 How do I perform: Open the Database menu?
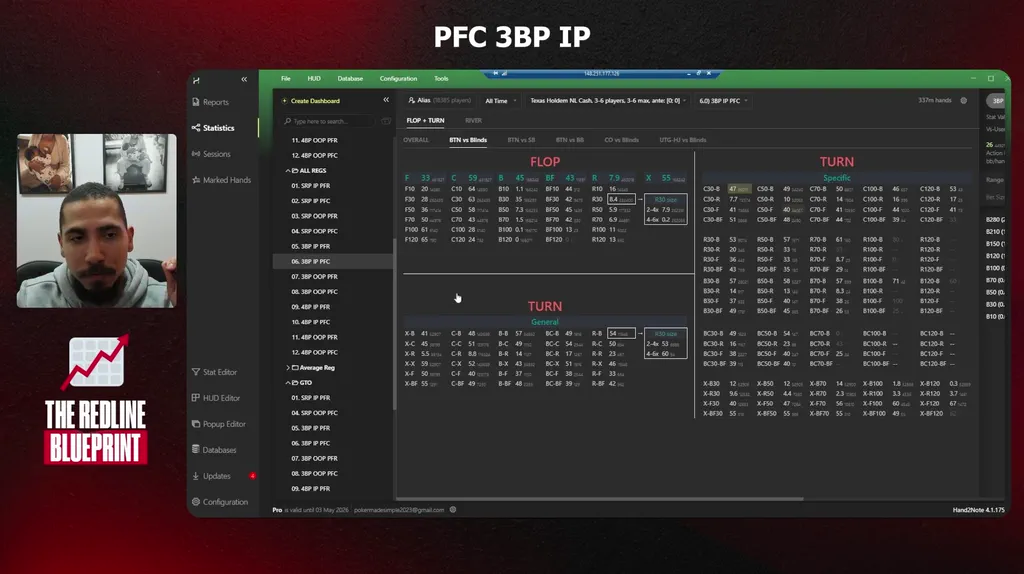tap(350, 78)
